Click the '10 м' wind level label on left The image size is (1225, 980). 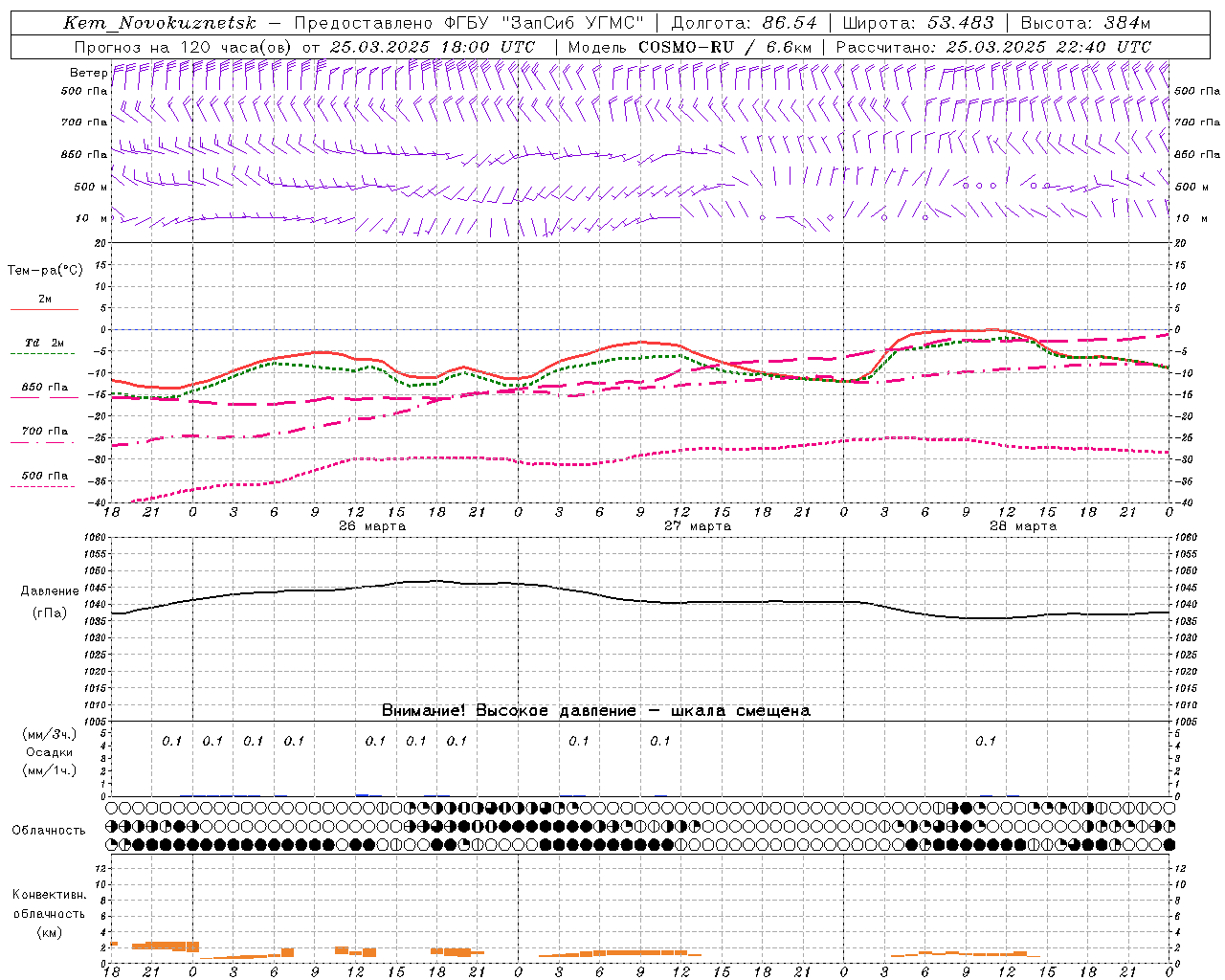(92, 219)
